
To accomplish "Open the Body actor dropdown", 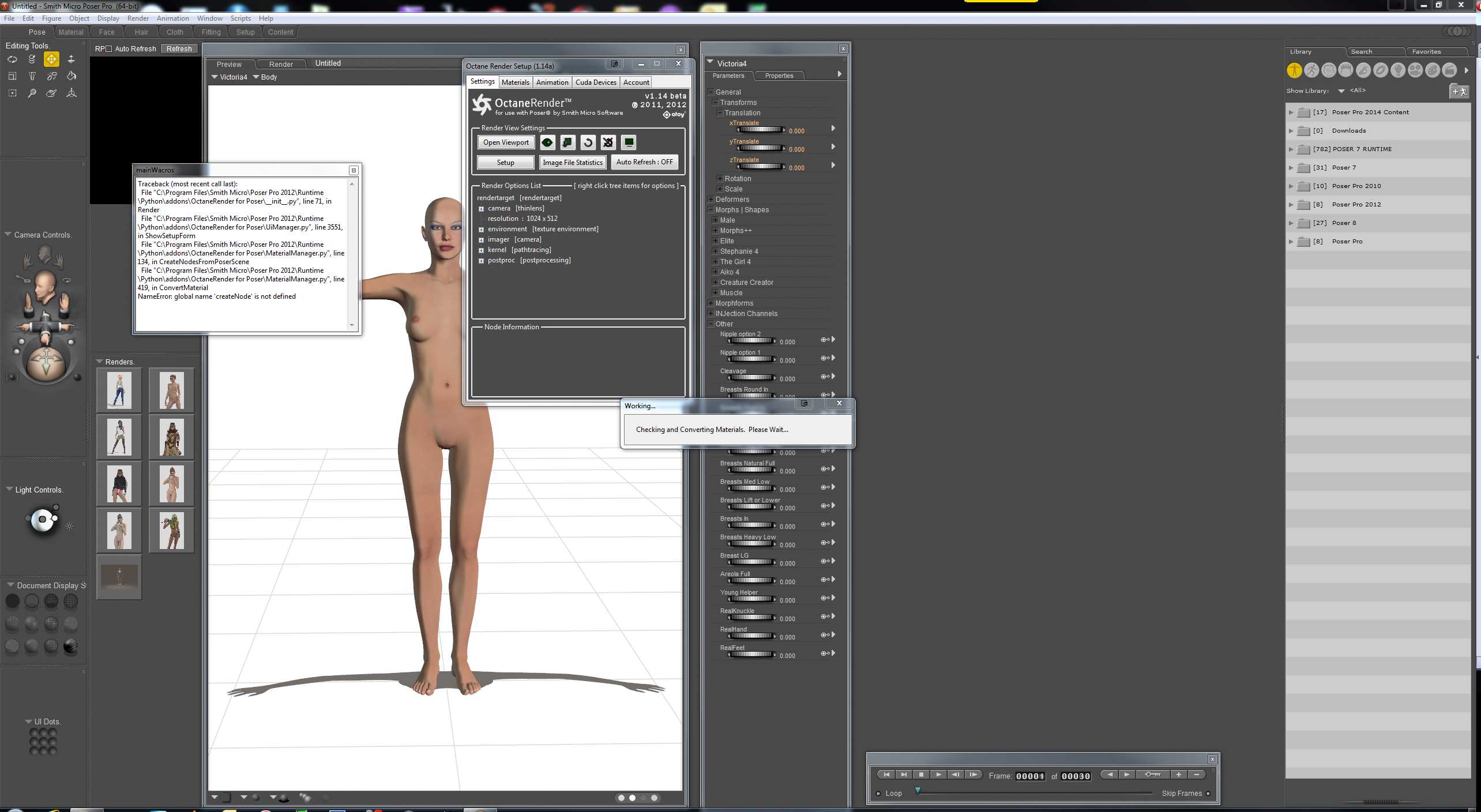I will pyautogui.click(x=265, y=77).
